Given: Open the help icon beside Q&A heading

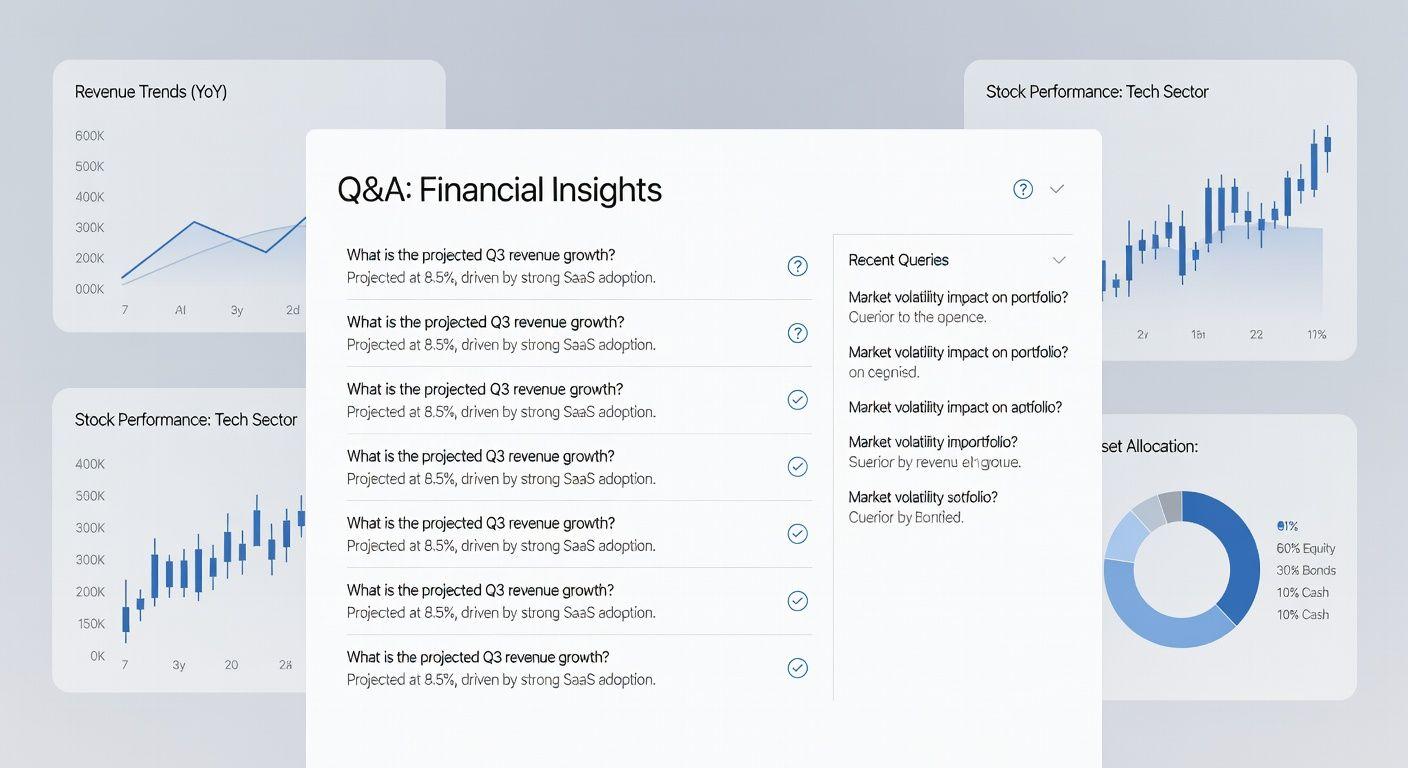Looking at the screenshot, I should click(1021, 188).
